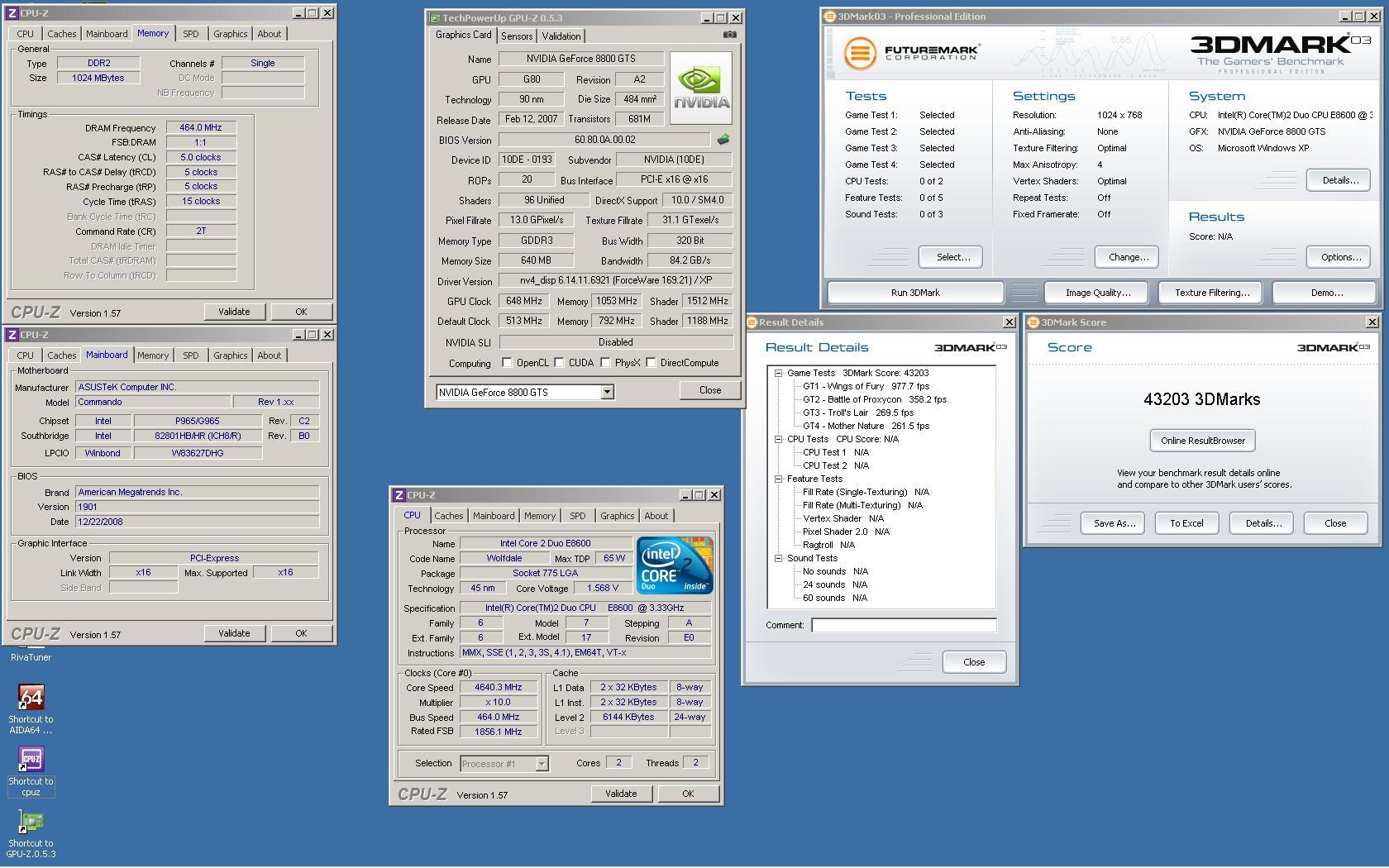Screen dimensions: 1389x868
Task: Click the CPU-Z Mainboard window title icon
Action: pyautogui.click(x=12, y=335)
